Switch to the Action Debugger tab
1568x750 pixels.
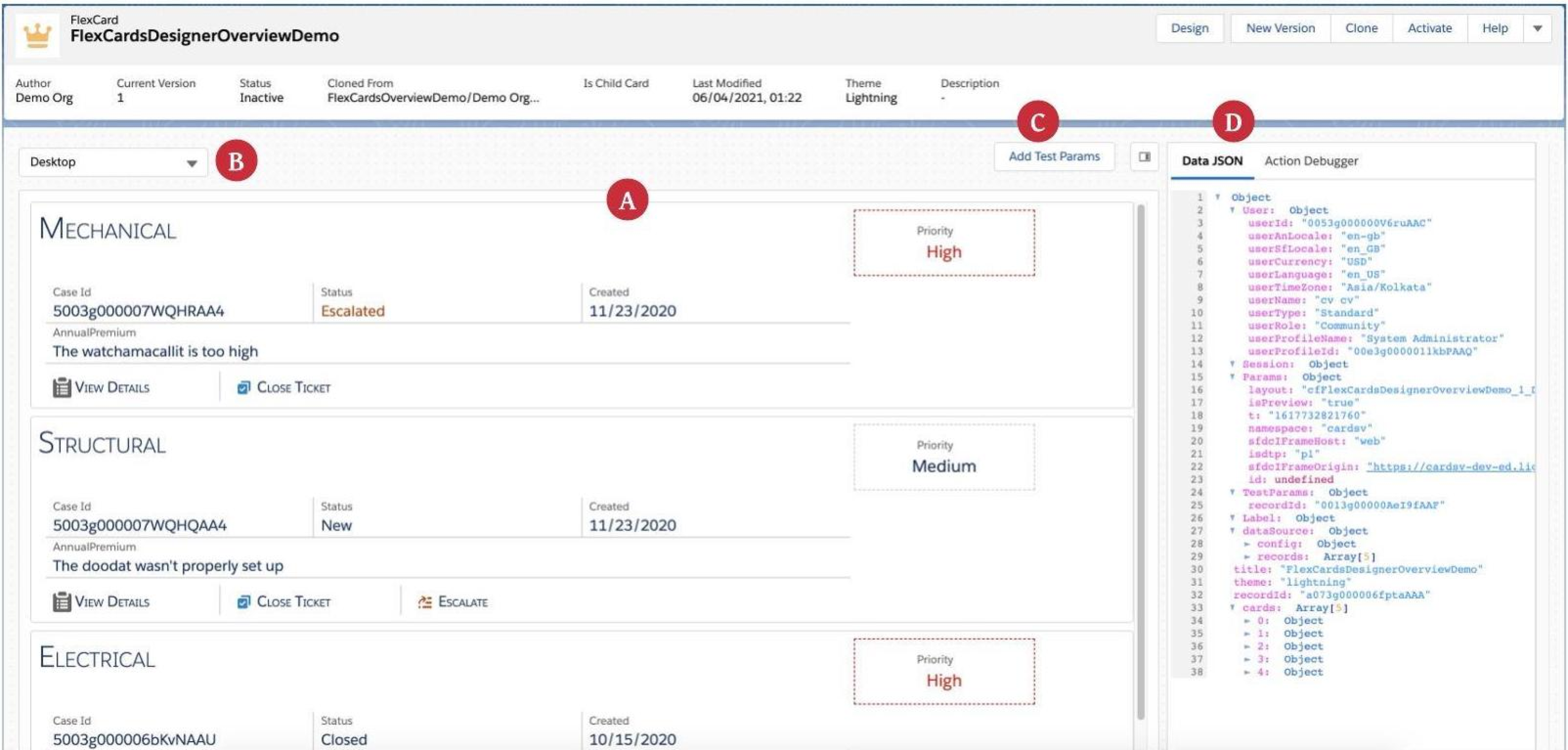pyautogui.click(x=1311, y=161)
